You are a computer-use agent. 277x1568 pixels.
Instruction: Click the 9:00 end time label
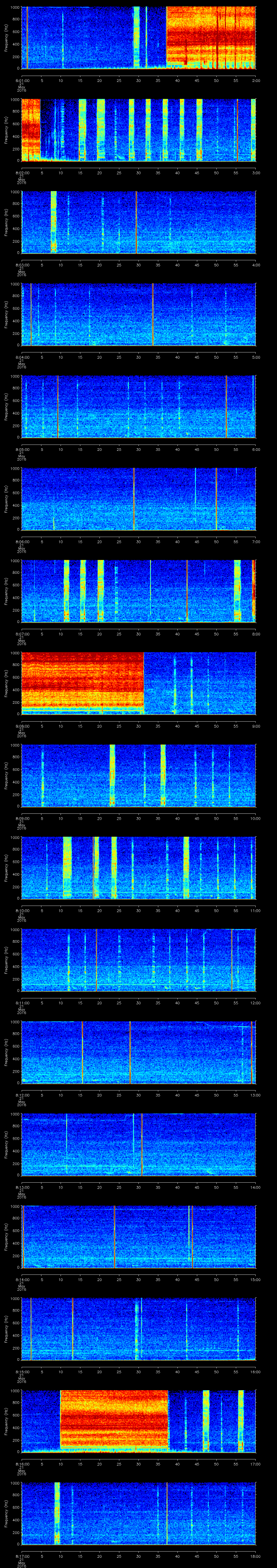[256, 726]
